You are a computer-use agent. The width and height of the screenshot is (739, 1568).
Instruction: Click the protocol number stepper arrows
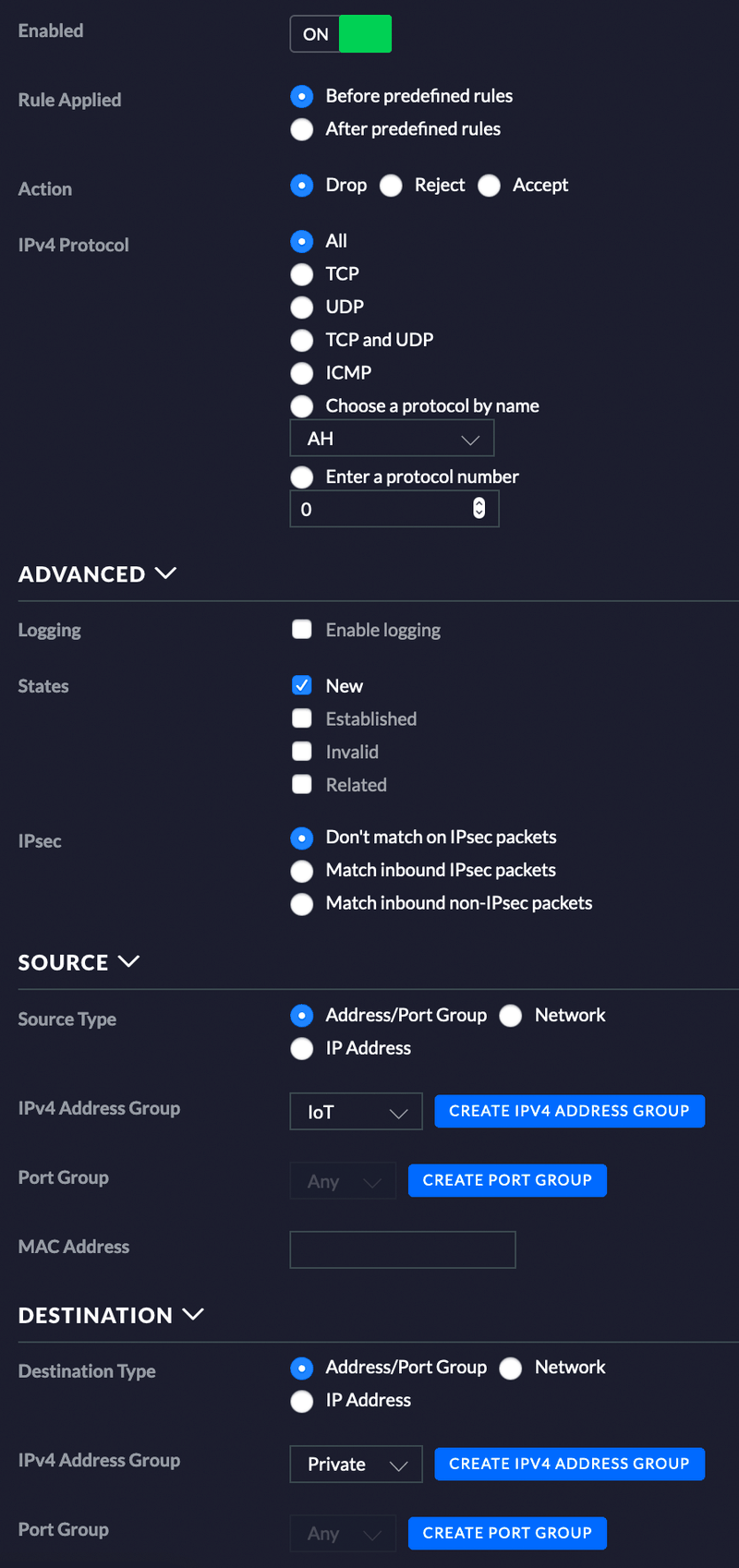pos(479,508)
